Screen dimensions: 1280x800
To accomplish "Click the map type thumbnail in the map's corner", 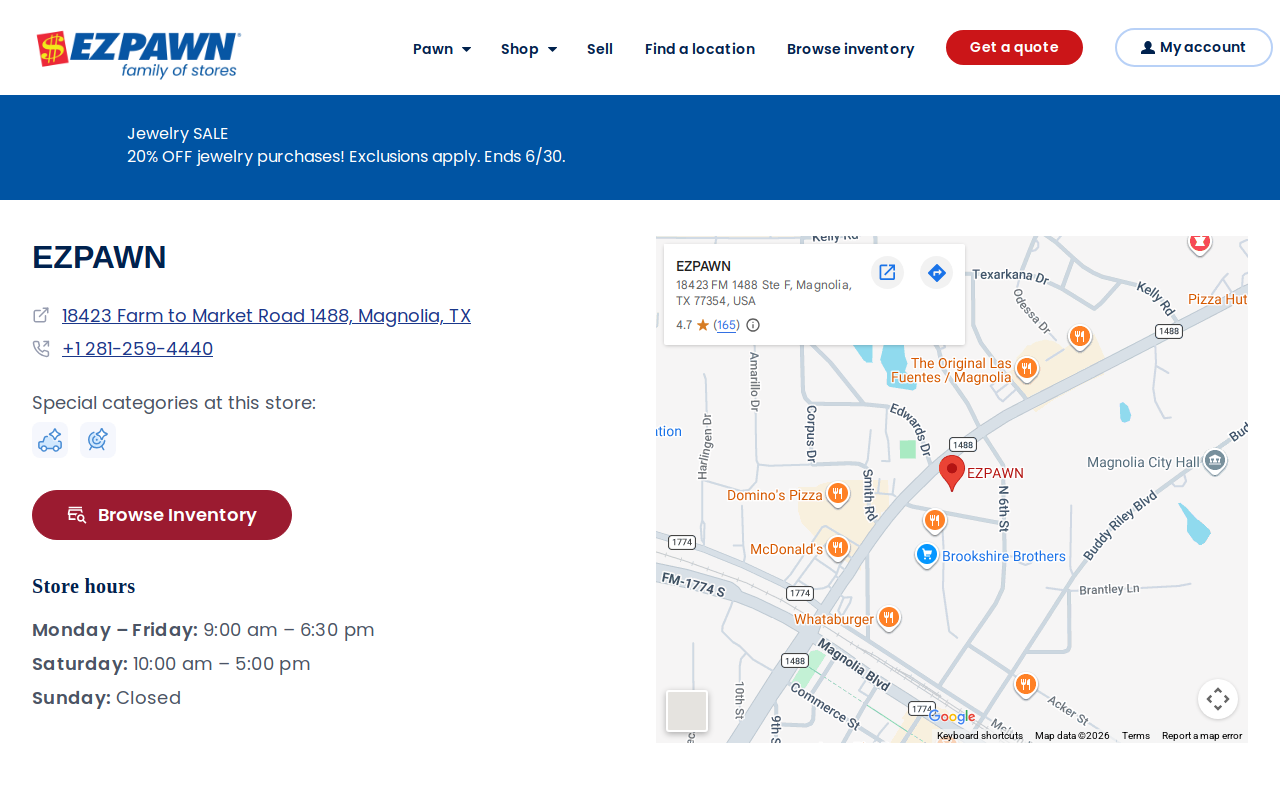I will [687, 711].
